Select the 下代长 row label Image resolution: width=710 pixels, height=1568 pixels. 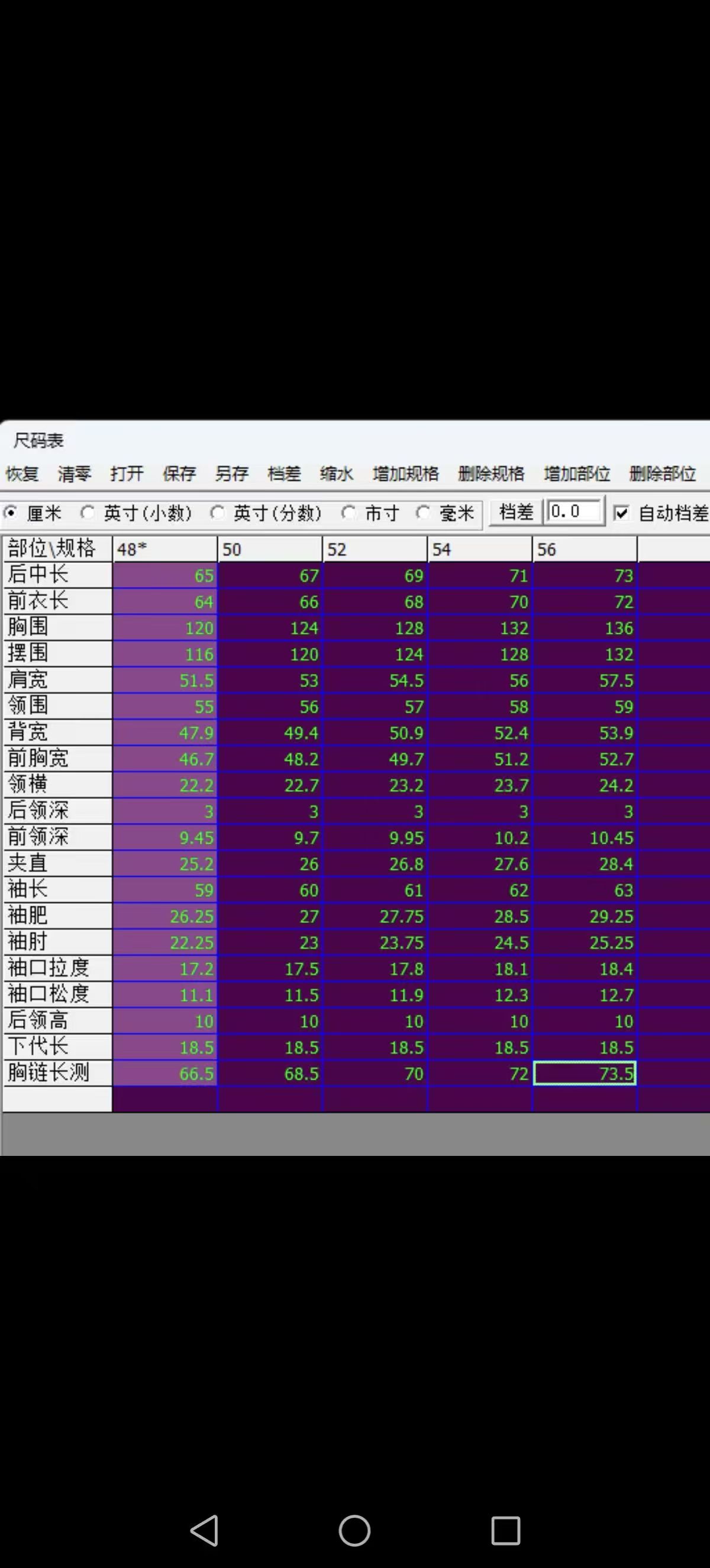[x=57, y=1047]
